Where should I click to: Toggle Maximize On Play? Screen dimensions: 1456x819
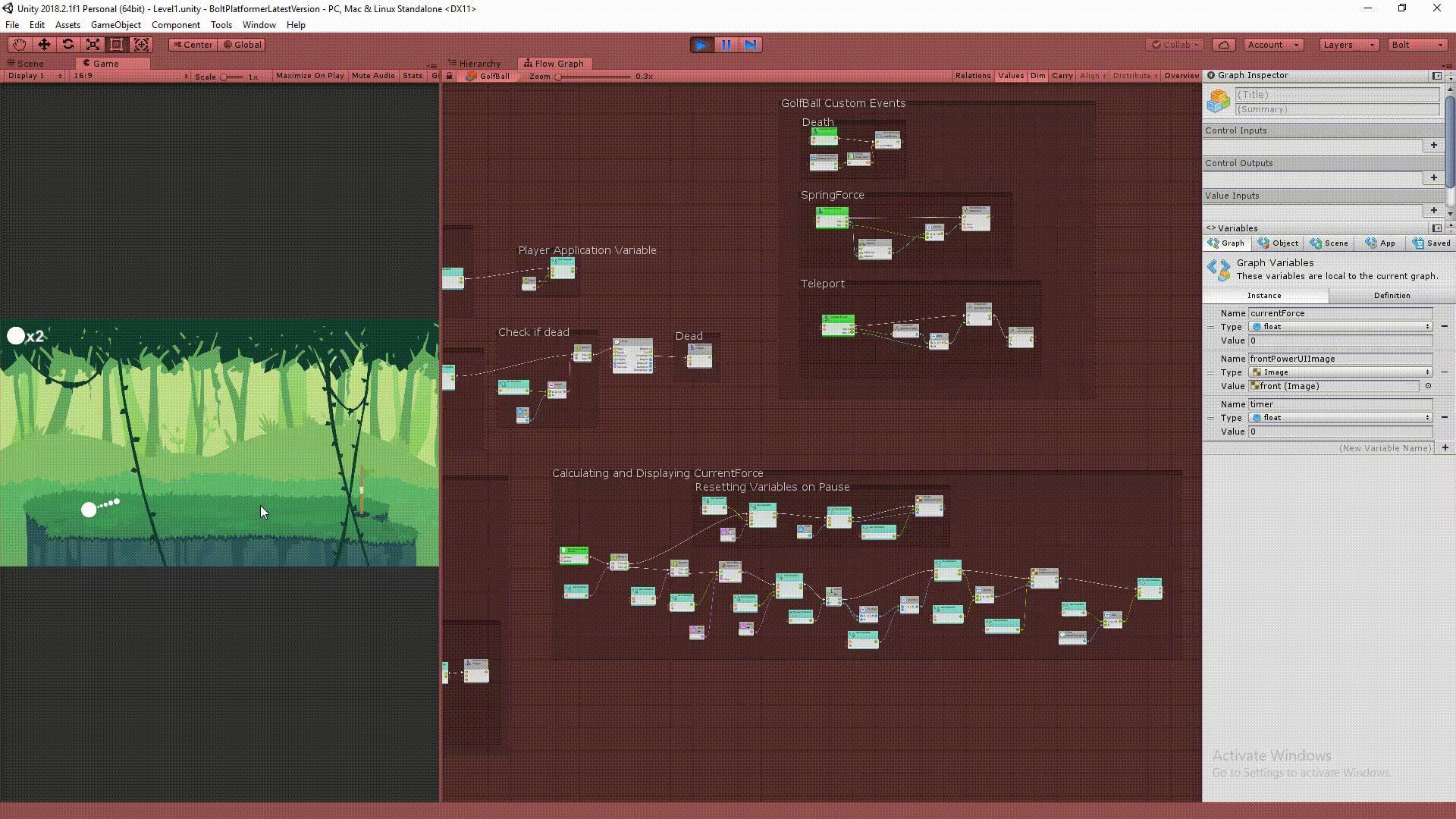pos(309,76)
